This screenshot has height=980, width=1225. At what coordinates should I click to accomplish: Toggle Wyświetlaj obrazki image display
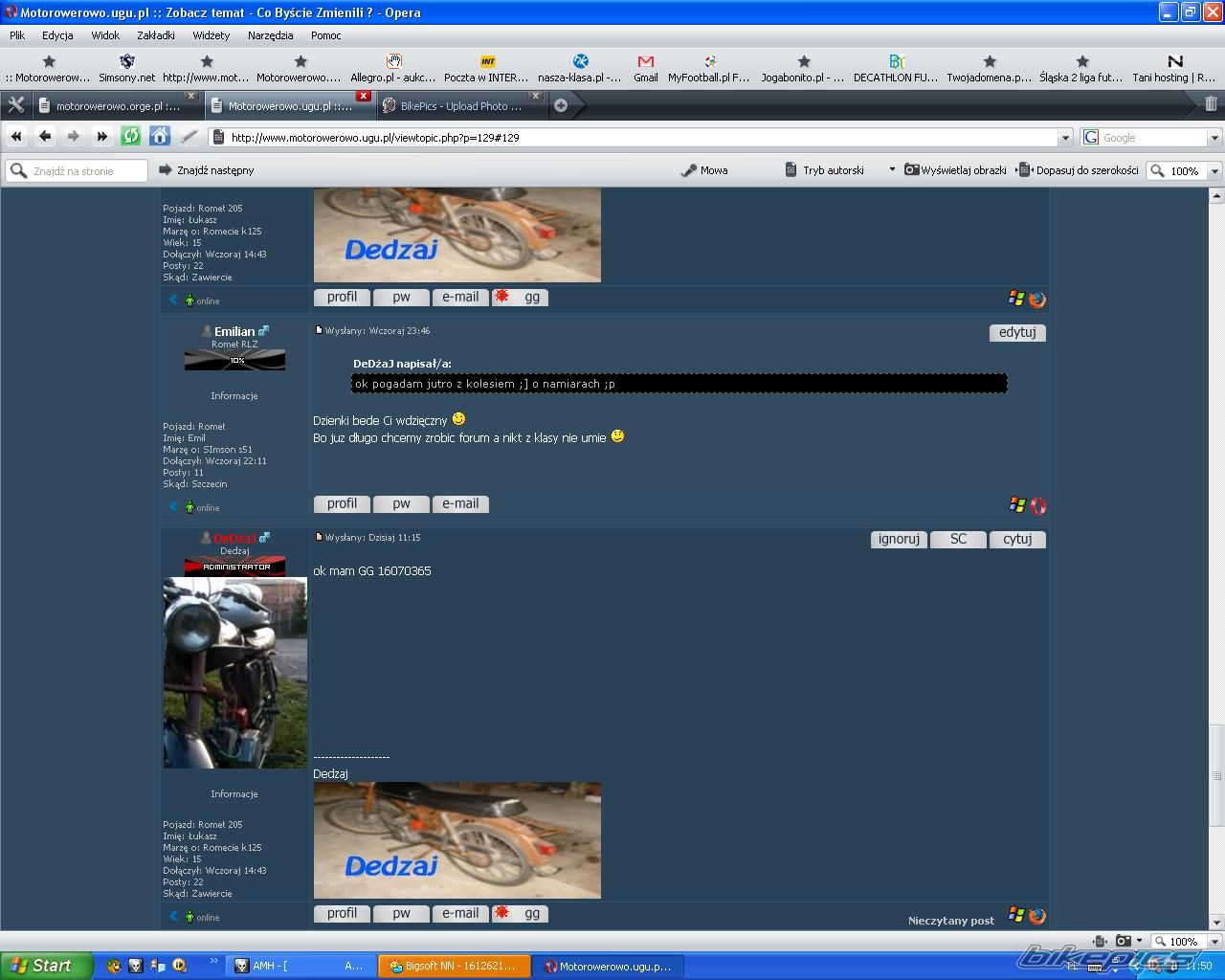pos(955,170)
